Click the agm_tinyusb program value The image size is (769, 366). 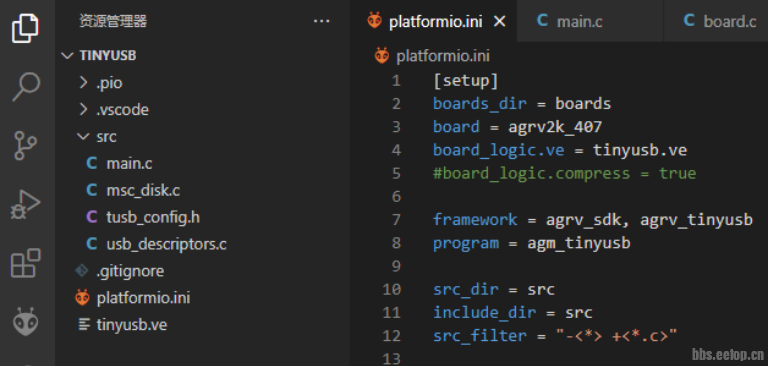coord(579,243)
